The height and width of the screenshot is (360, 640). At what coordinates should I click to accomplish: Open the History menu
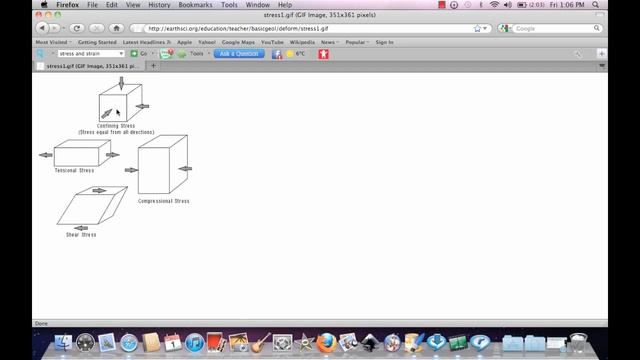pyautogui.click(x=159, y=5)
